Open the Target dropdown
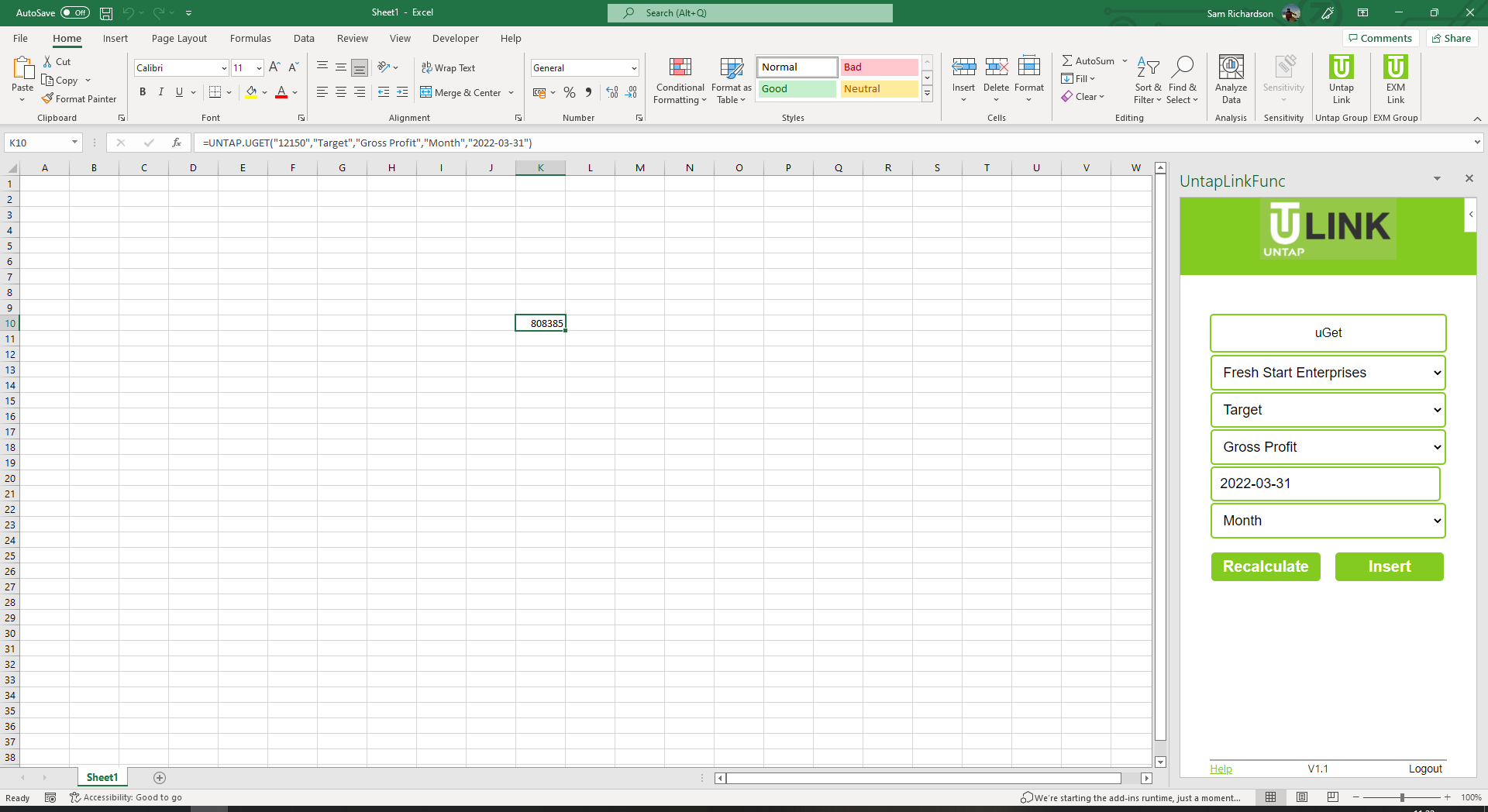The height and width of the screenshot is (812, 1488). 1328,410
